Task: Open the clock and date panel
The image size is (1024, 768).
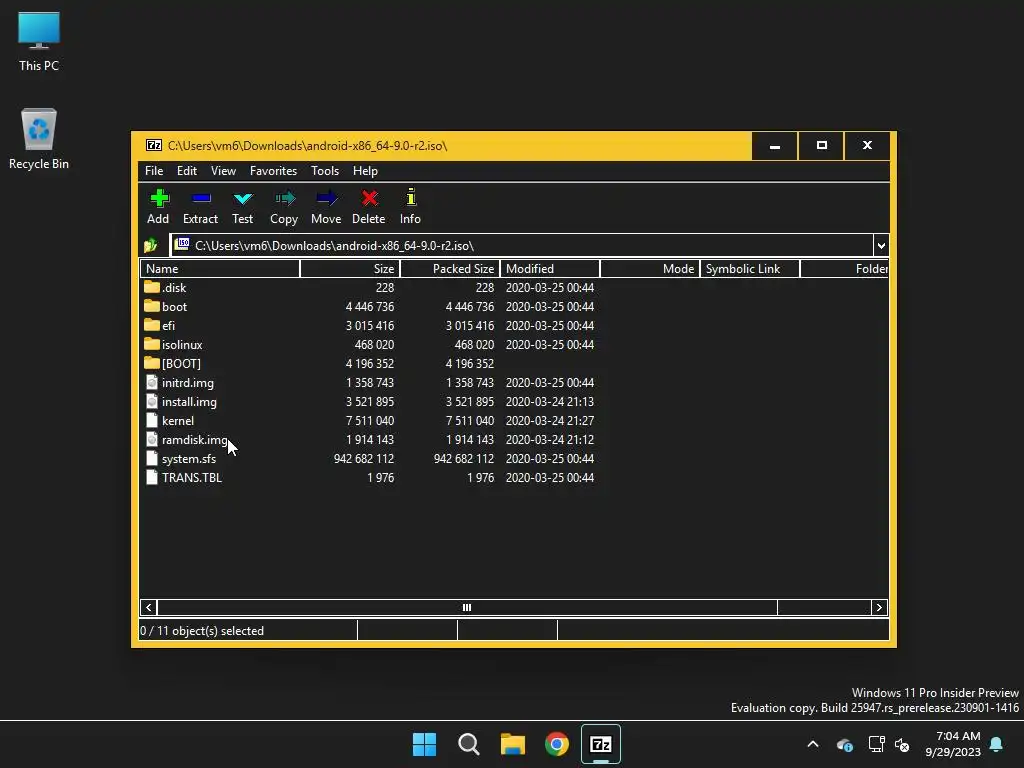Action: pos(953,744)
